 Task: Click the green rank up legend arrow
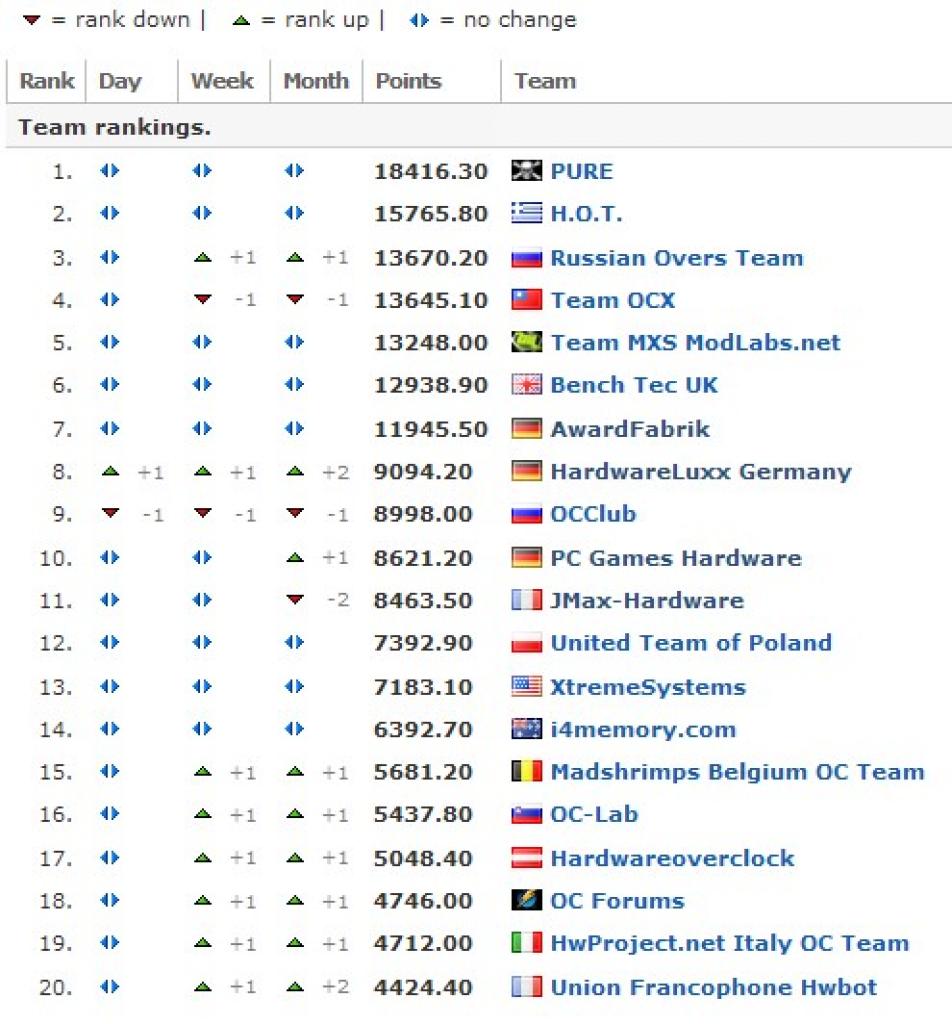(241, 20)
